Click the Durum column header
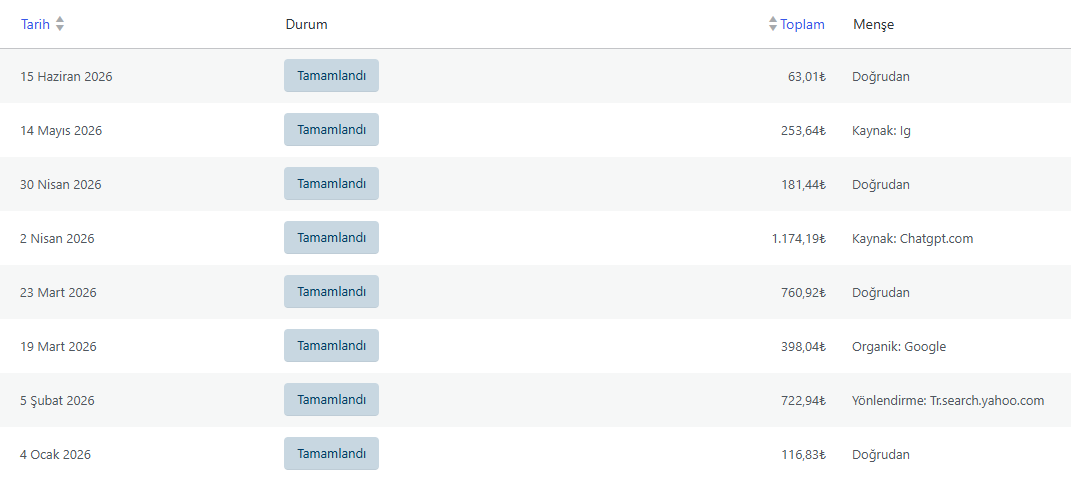The height and width of the screenshot is (480, 1071). click(x=307, y=25)
